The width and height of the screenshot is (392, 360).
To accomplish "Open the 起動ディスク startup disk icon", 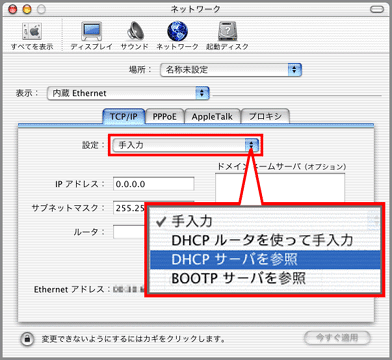I will tap(227, 32).
